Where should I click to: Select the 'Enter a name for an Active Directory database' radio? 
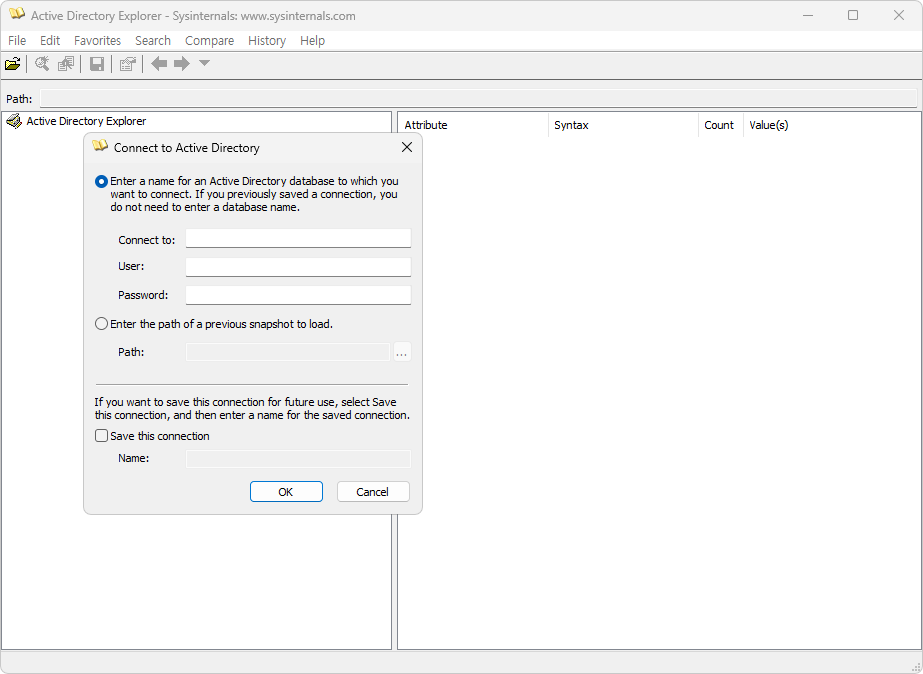101,181
